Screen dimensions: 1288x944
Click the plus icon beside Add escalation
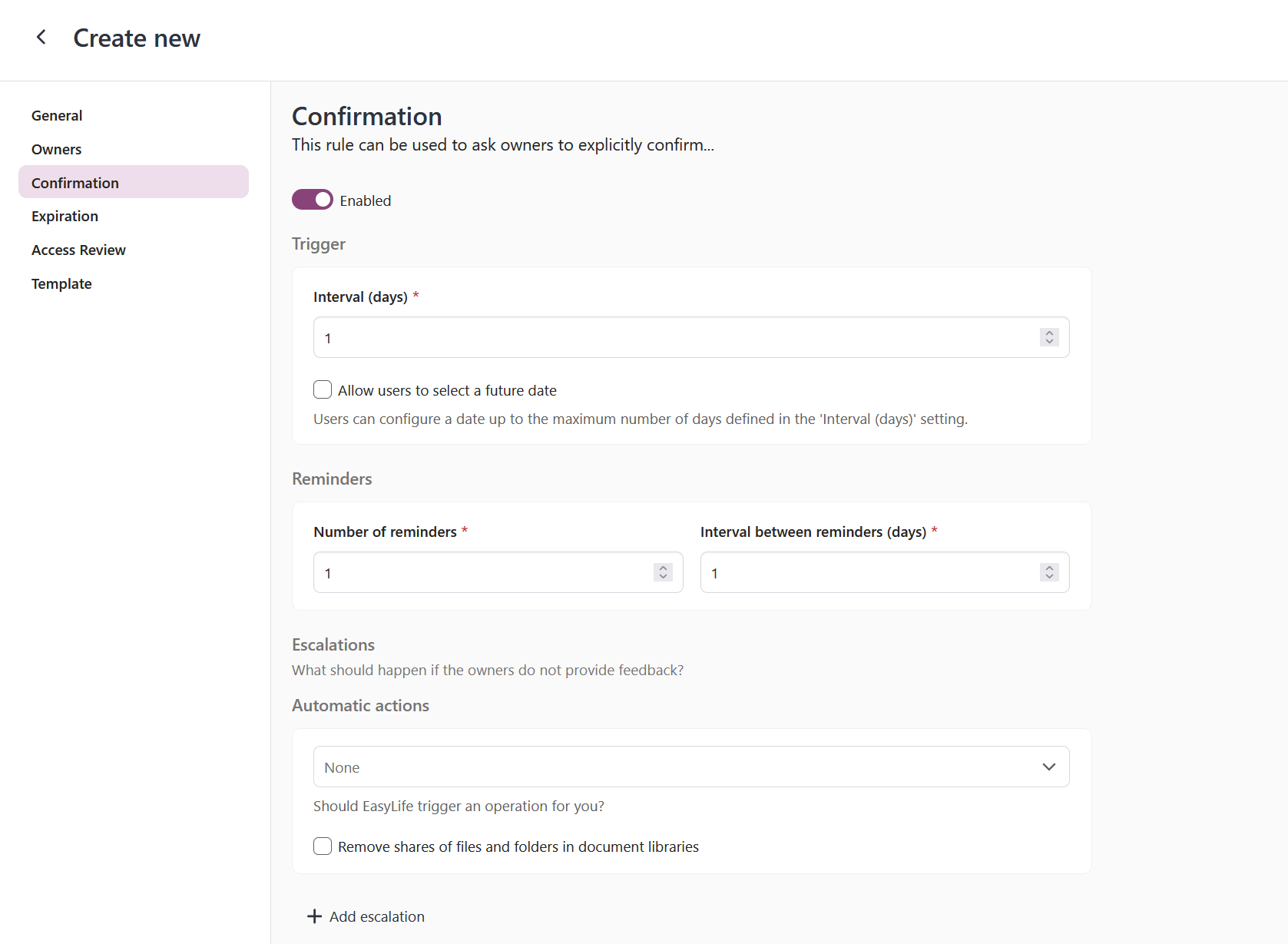tap(315, 916)
